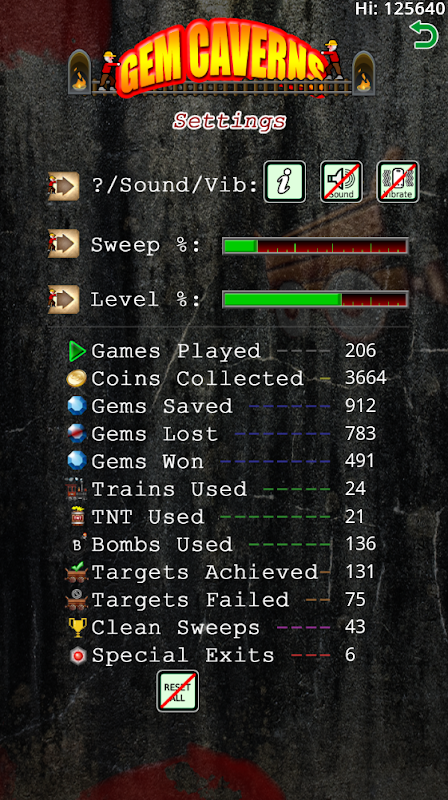Image resolution: width=448 pixels, height=800 pixels.
Task: Click arrow icon beside Level % row
Action: tap(64, 299)
